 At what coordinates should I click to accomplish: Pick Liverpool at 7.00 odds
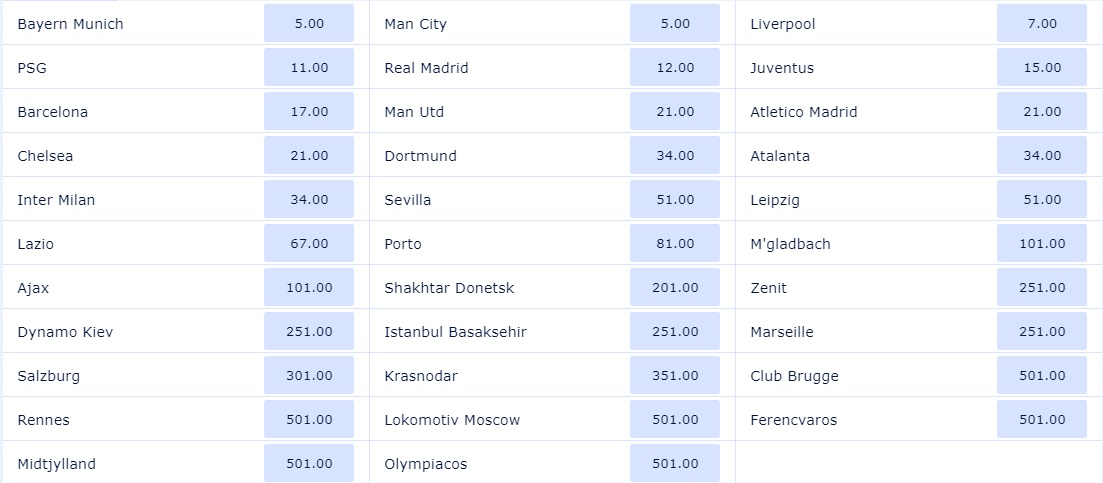point(1041,24)
